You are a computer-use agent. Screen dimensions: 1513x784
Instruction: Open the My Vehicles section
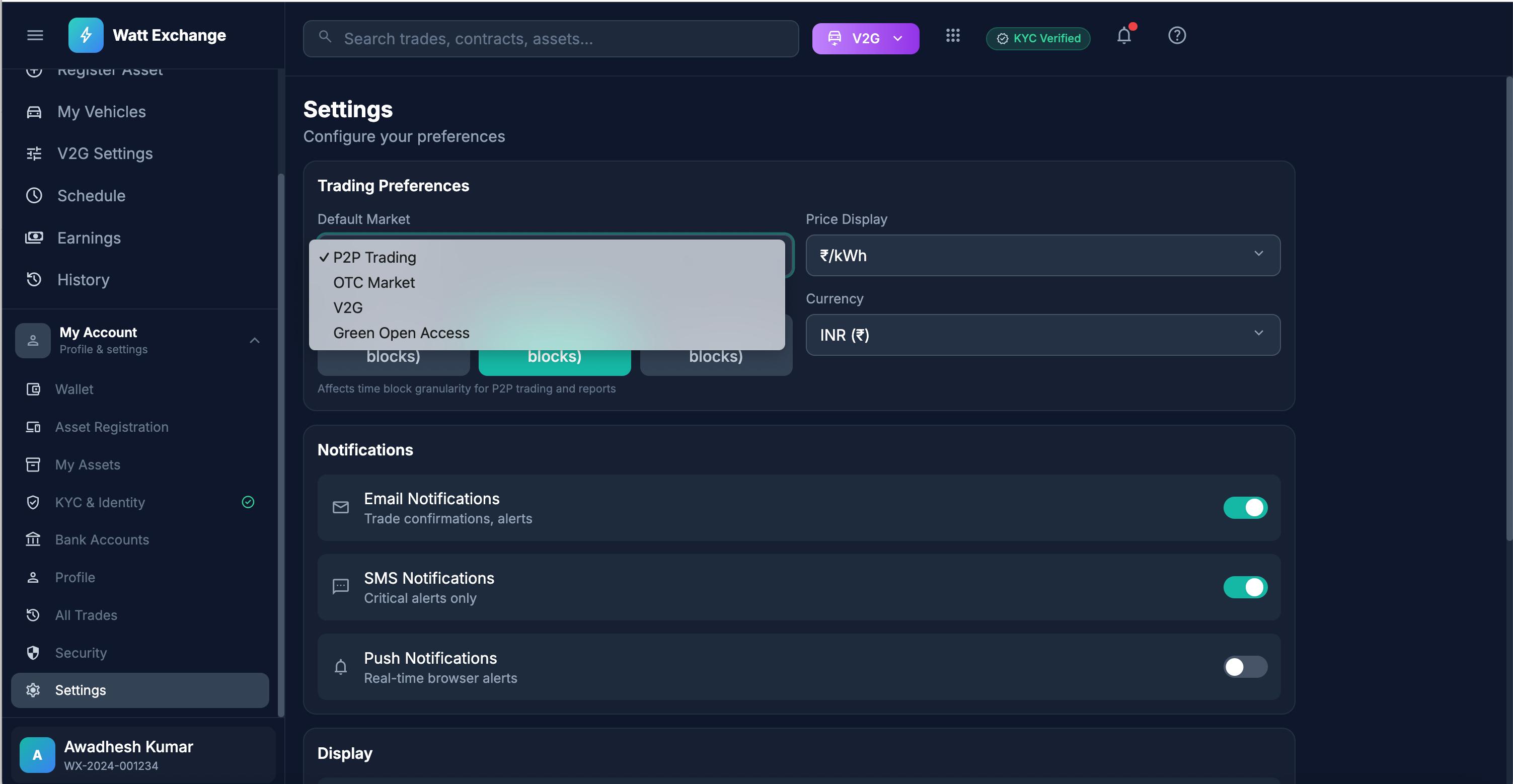(101, 112)
